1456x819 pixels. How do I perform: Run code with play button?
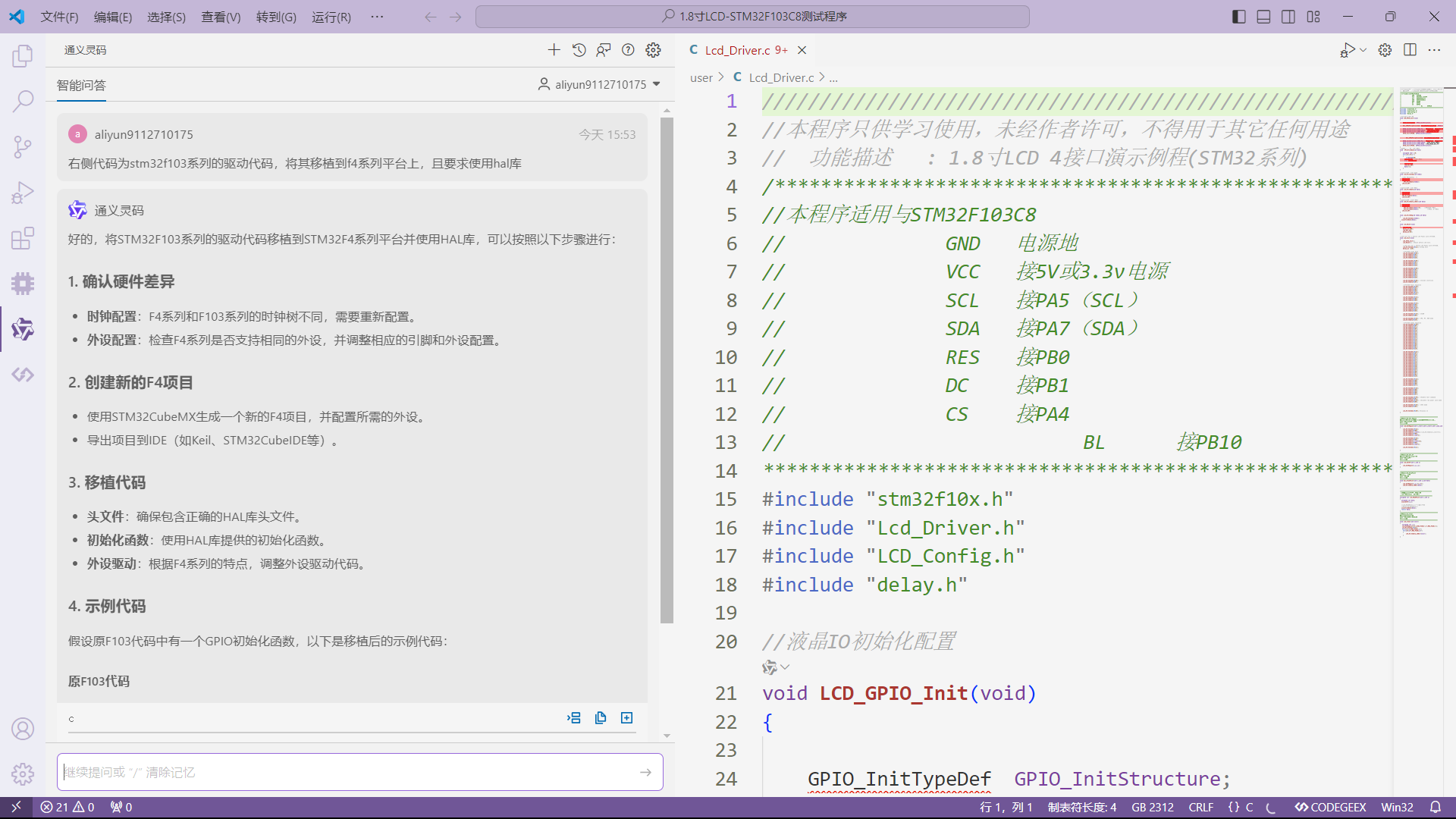[x=1347, y=50]
